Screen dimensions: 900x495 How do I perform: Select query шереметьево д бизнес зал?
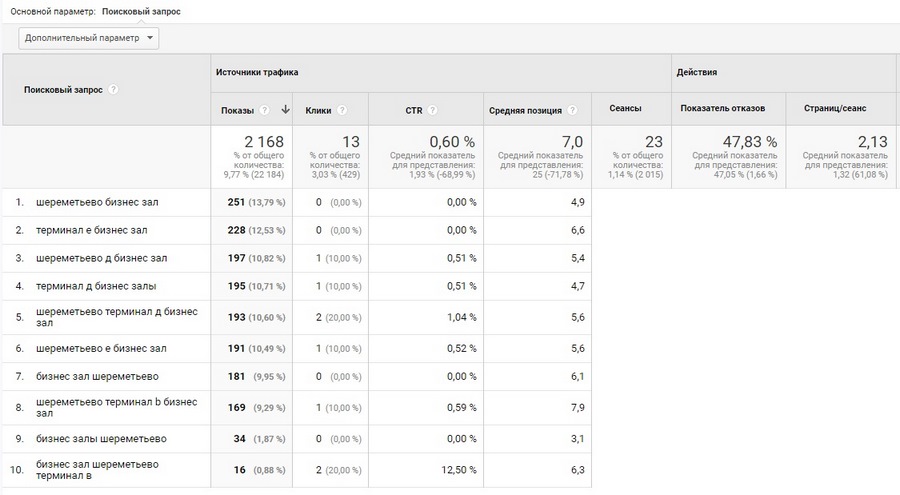click(x=102, y=258)
